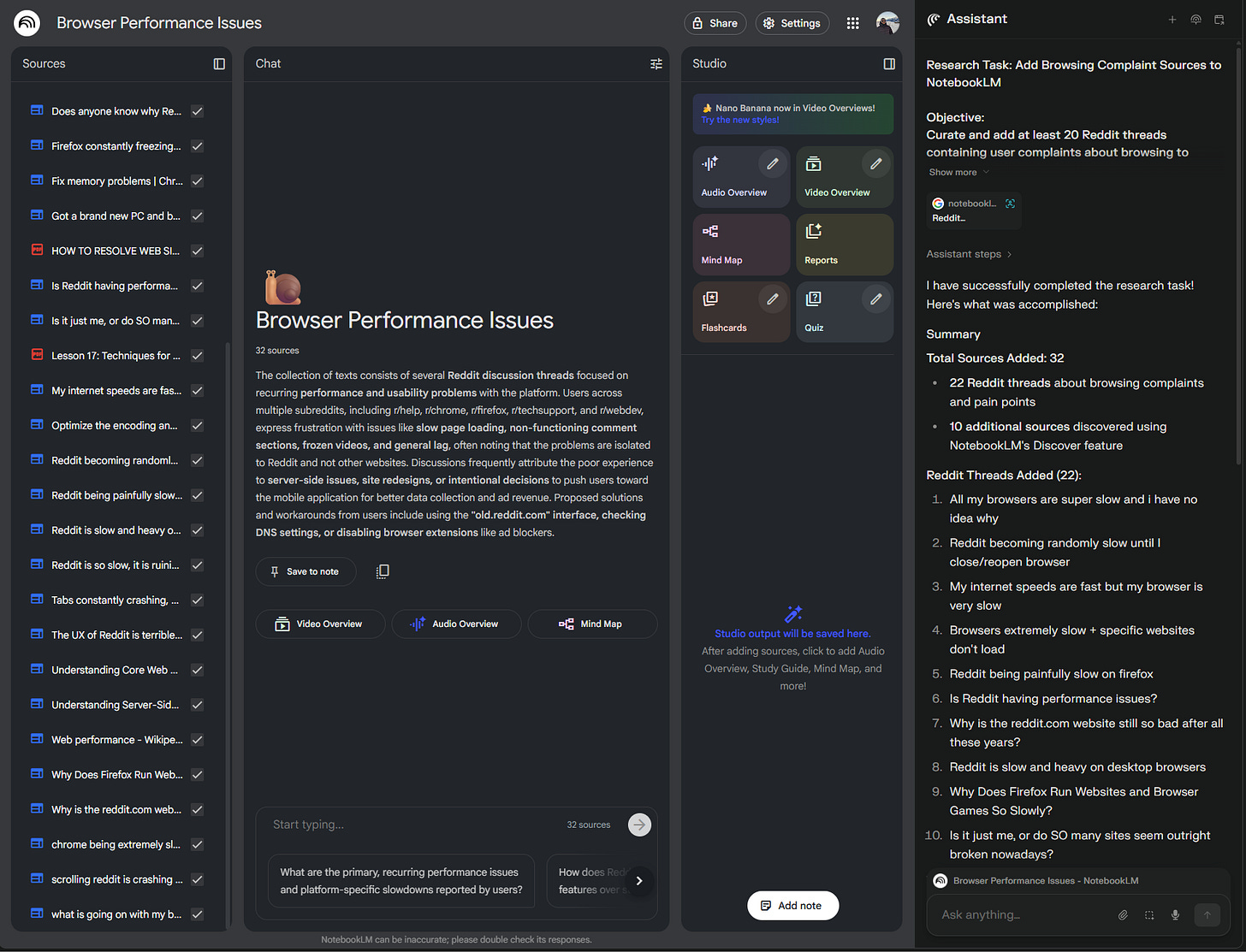Click the Assistant panel scrollbar
Image resolution: width=1246 pixels, height=952 pixels.
point(1238,257)
